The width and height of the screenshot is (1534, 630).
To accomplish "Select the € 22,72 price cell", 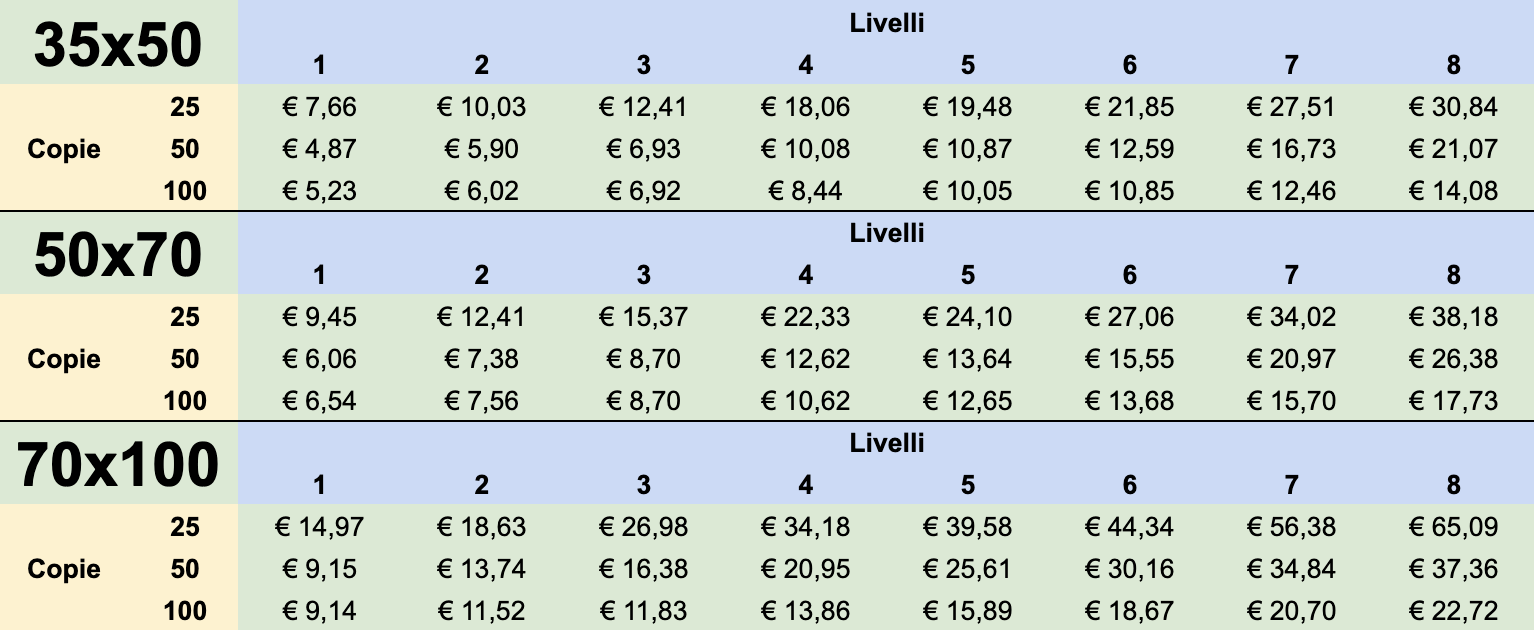I will point(1453,611).
